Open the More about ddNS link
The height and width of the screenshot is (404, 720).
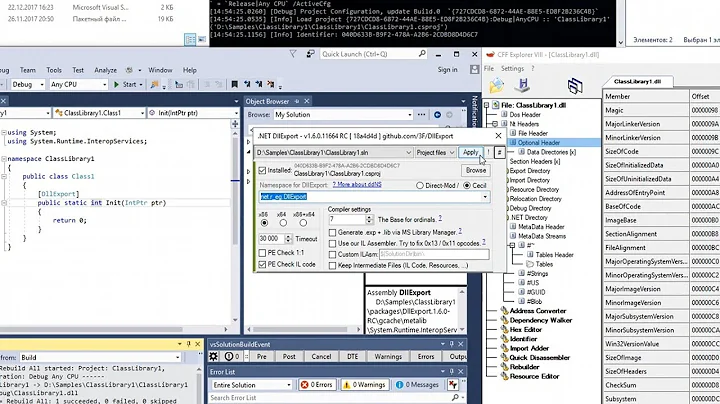[x=357, y=185]
